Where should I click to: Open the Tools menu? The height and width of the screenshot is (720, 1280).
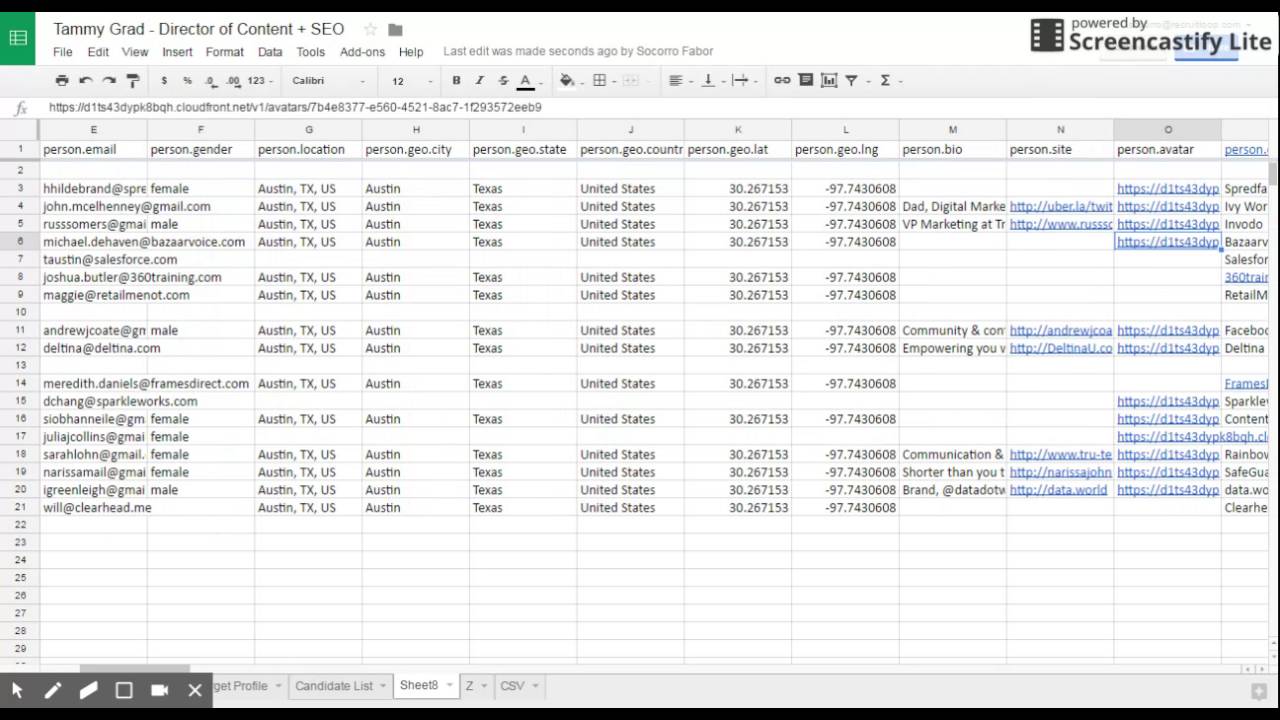(x=310, y=52)
